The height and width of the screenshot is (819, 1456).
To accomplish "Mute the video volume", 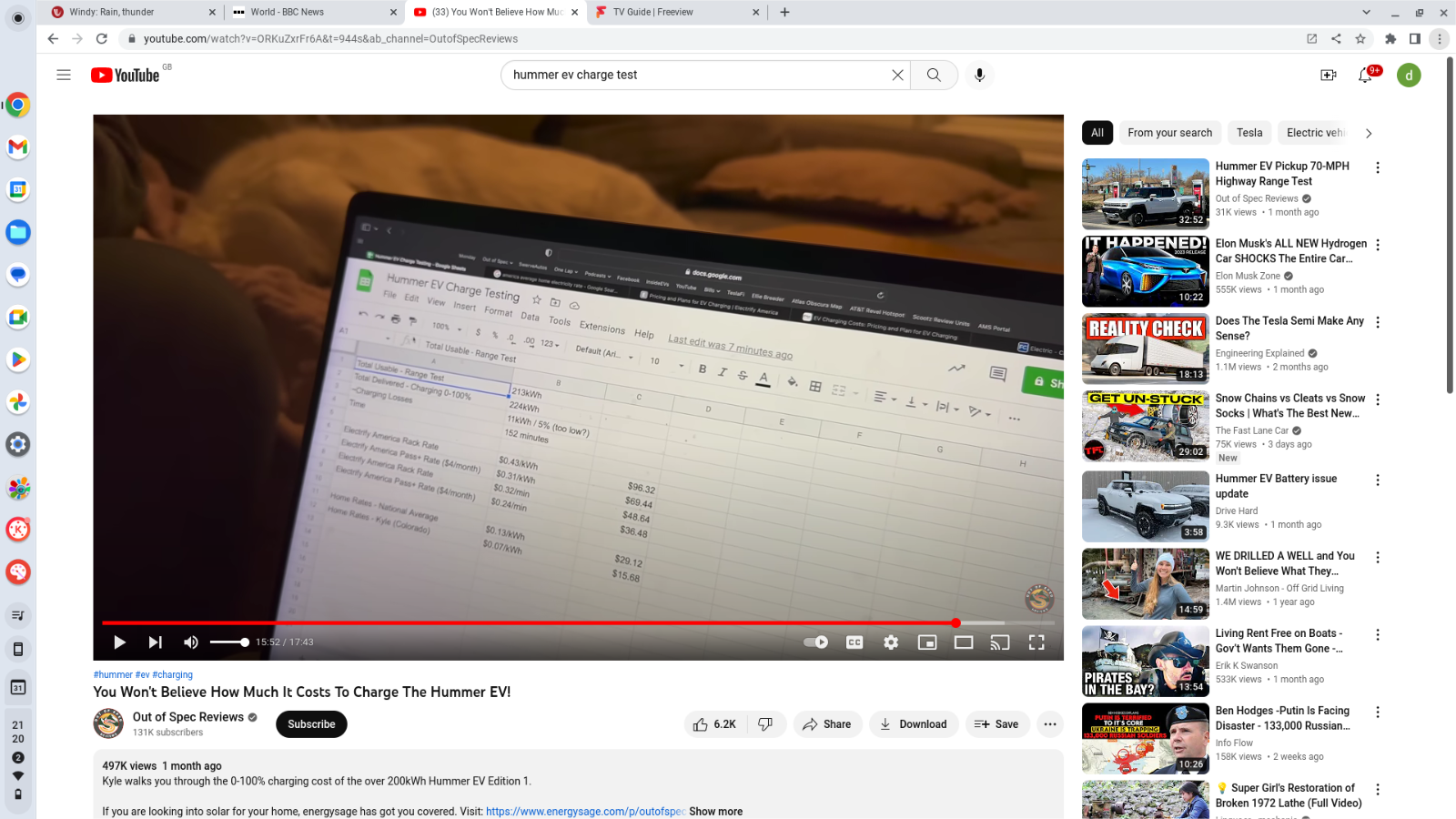I will pos(191,642).
